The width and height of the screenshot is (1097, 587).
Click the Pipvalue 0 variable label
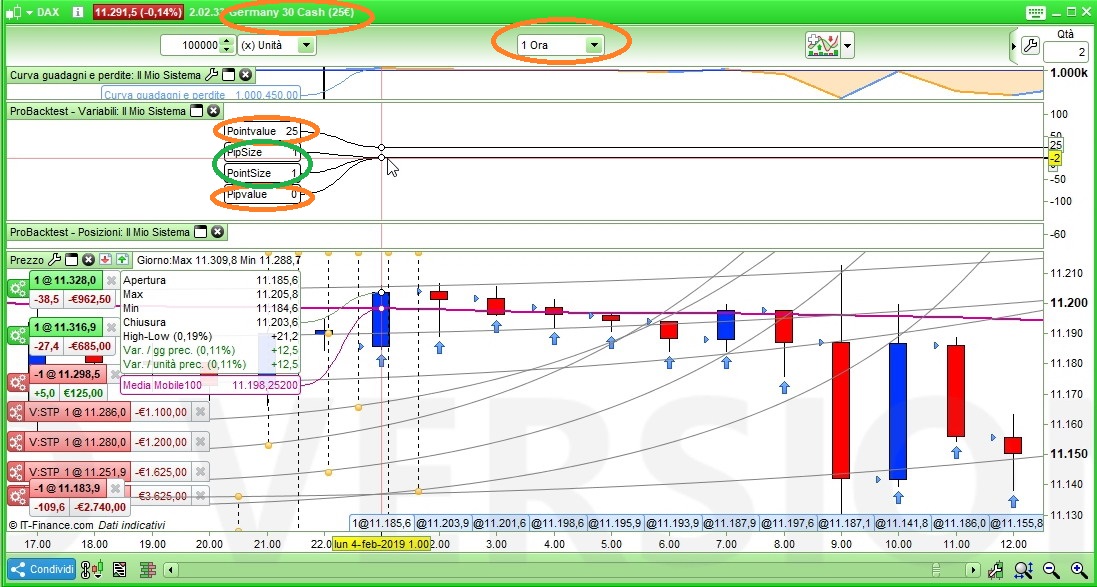coord(262,195)
